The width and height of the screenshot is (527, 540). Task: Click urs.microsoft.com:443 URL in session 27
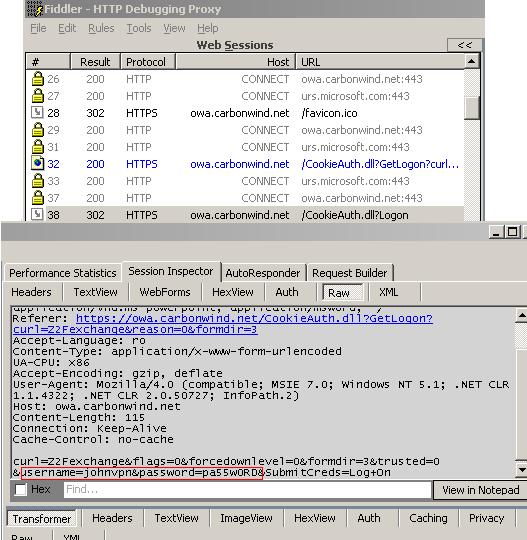point(355,96)
